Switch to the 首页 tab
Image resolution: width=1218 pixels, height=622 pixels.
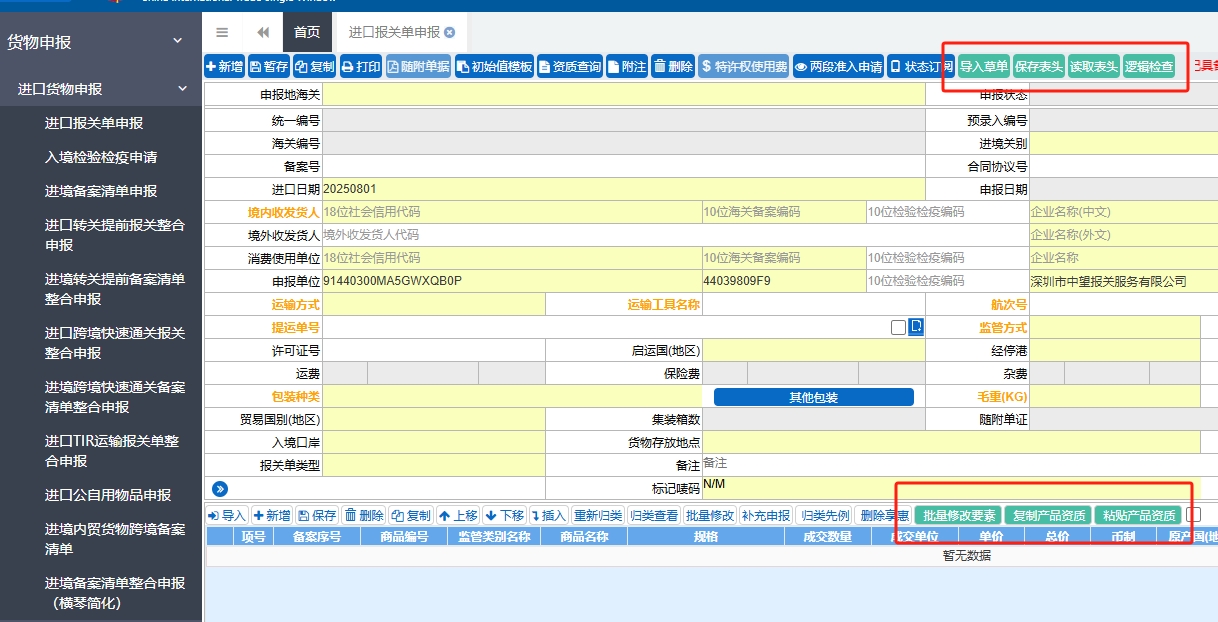tap(307, 32)
